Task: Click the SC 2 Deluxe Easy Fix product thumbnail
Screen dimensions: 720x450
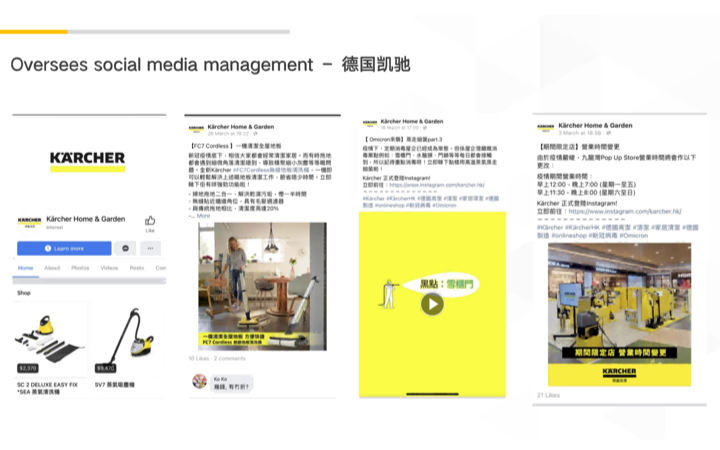Action: pos(50,339)
